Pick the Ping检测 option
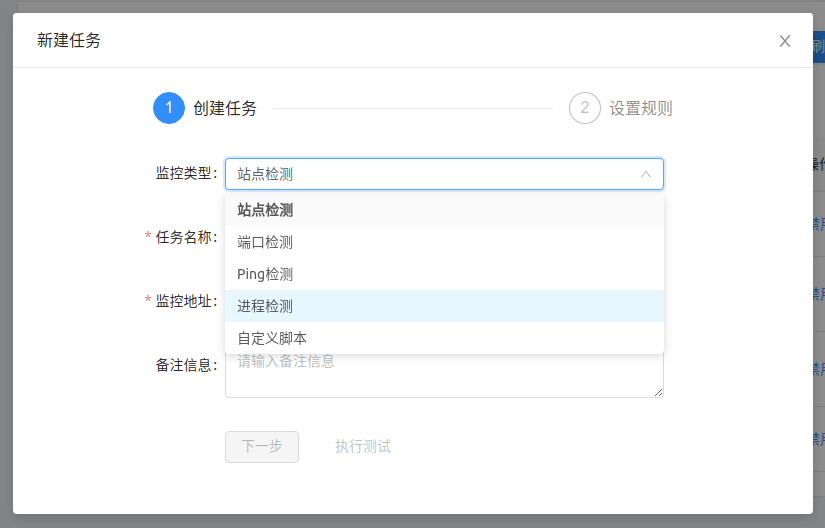This screenshot has width=825, height=528. point(265,274)
